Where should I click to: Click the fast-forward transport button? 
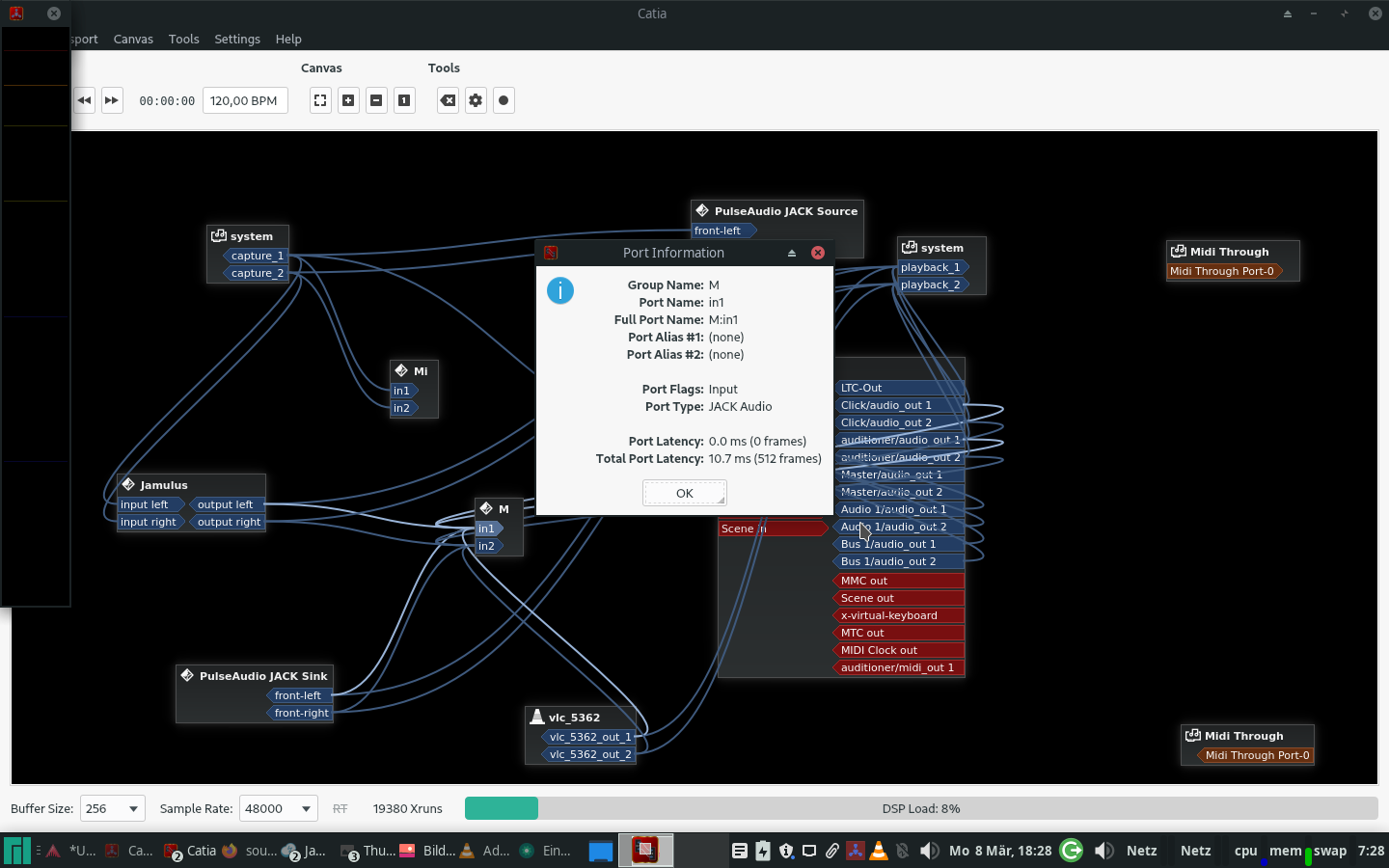click(x=112, y=100)
